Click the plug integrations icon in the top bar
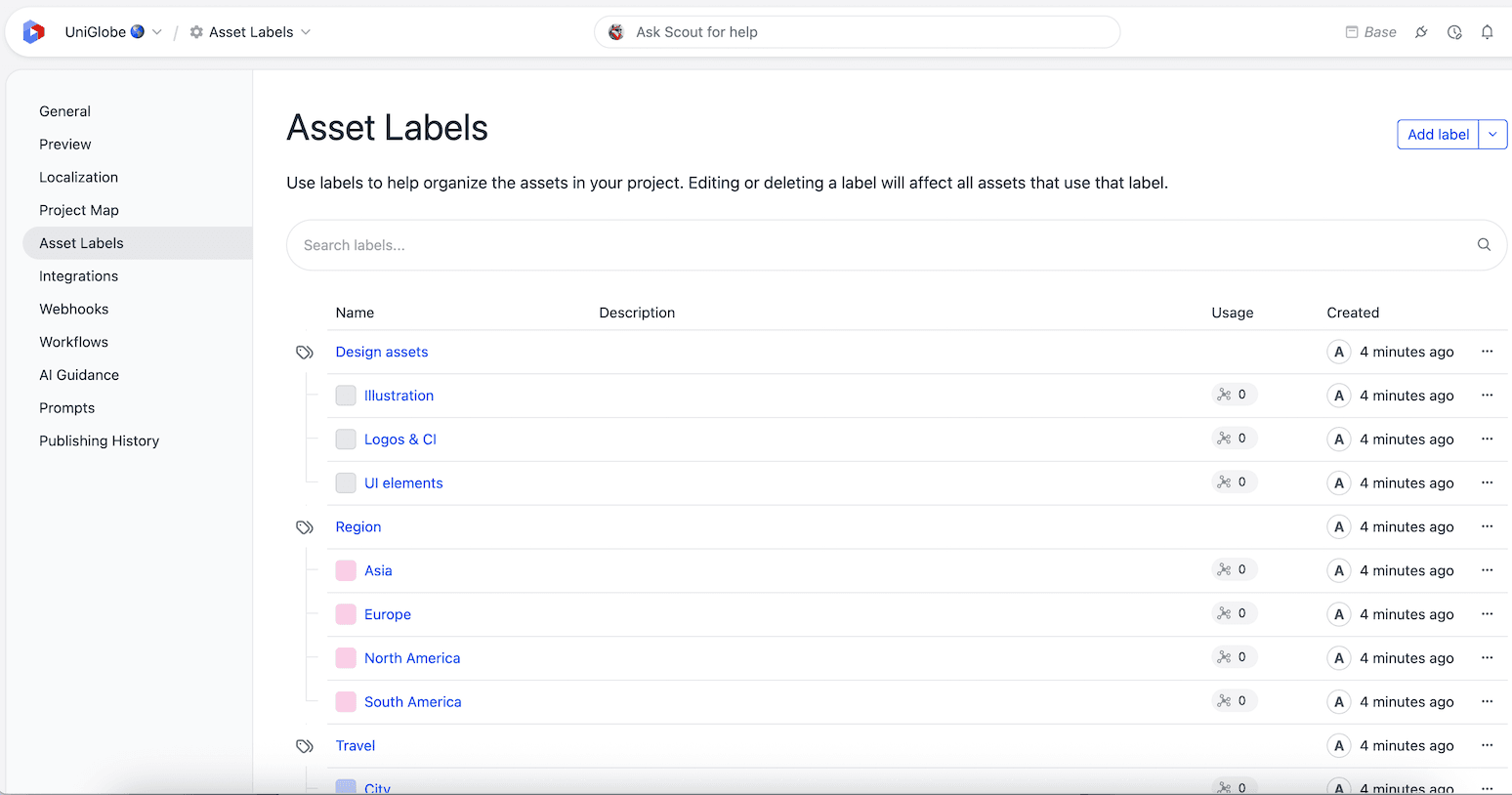This screenshot has width=1512, height=795. (1421, 31)
